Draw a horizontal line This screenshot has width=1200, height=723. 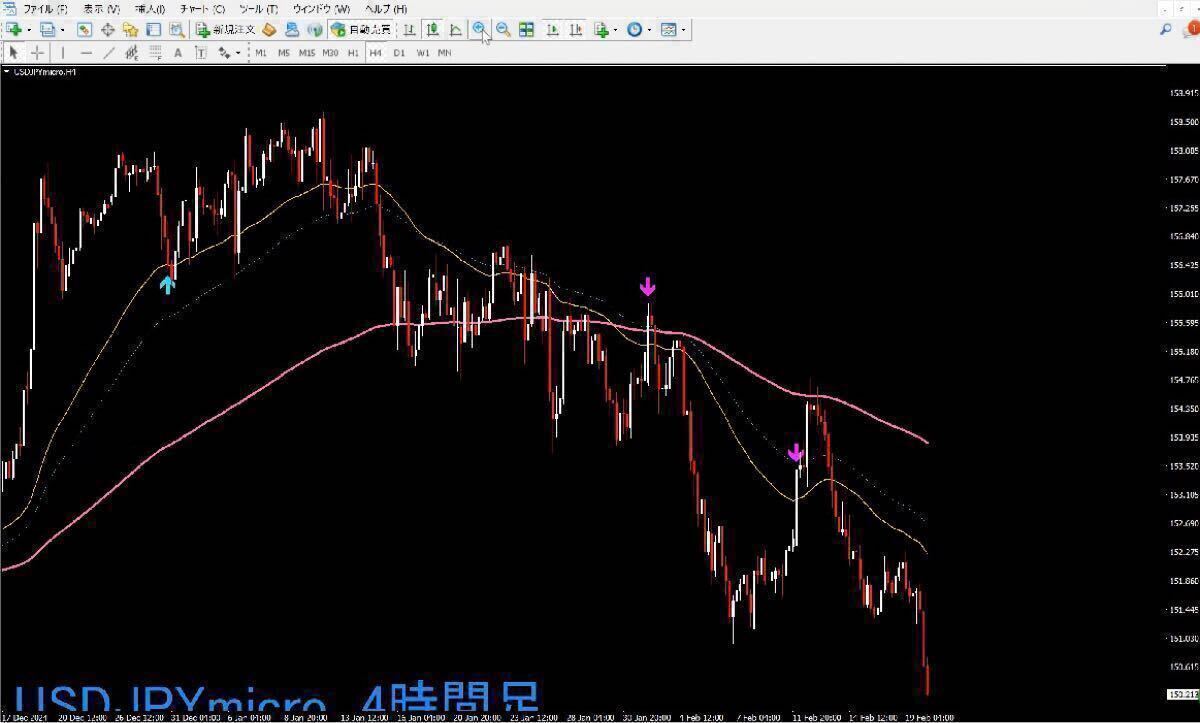[86, 52]
